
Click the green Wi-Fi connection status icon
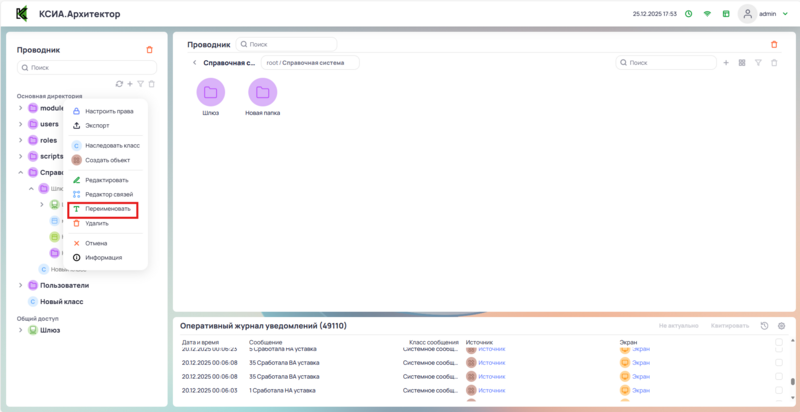[706, 14]
